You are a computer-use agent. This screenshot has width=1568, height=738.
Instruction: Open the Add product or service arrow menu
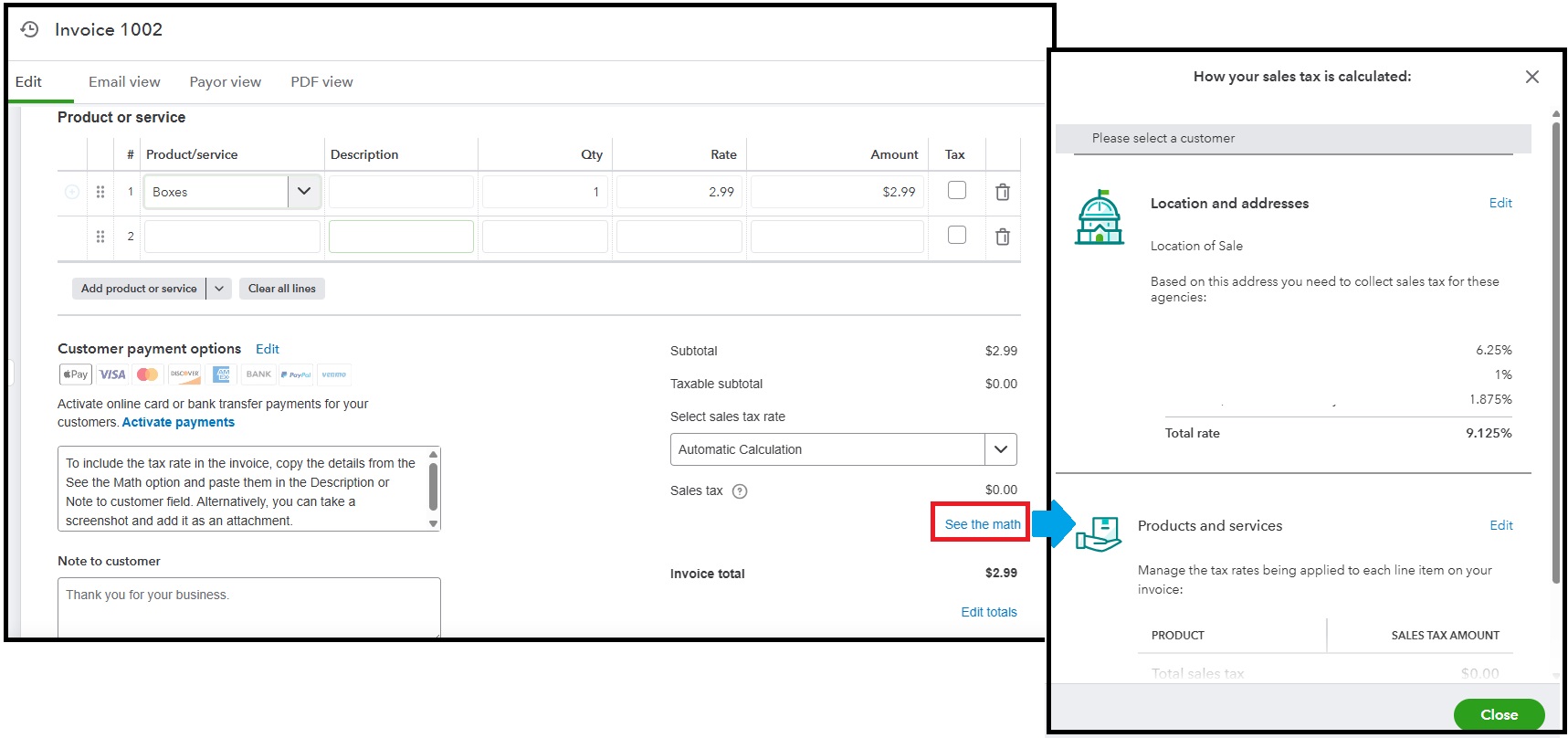coord(219,289)
